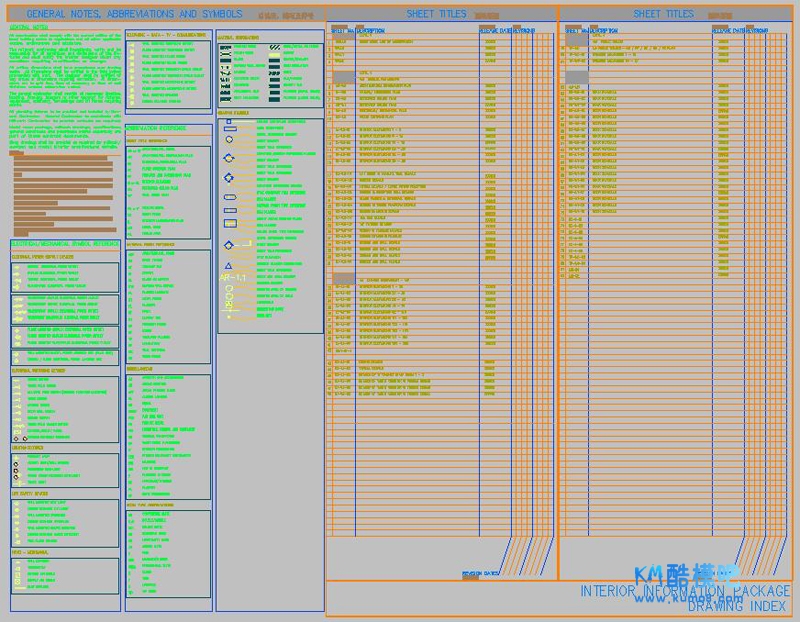This screenshot has width=800, height=622.
Task: Select the triangle symbol above AR-1.1
Action: click(229, 267)
